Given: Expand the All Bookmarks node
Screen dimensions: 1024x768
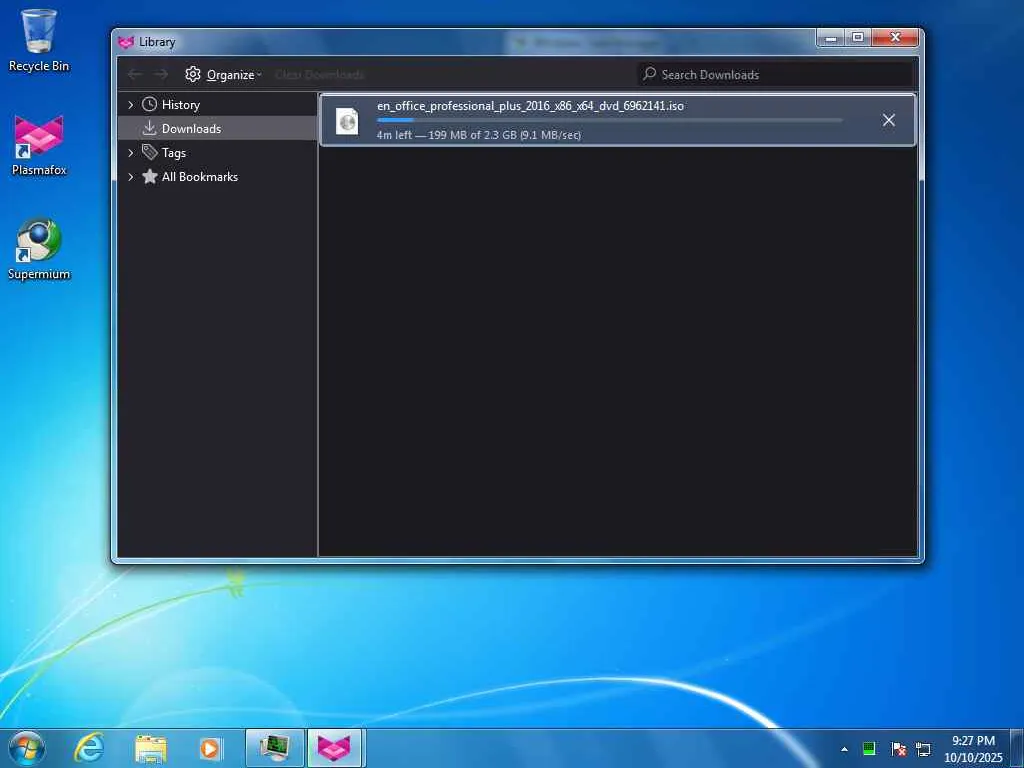Looking at the screenshot, I should click(x=131, y=177).
